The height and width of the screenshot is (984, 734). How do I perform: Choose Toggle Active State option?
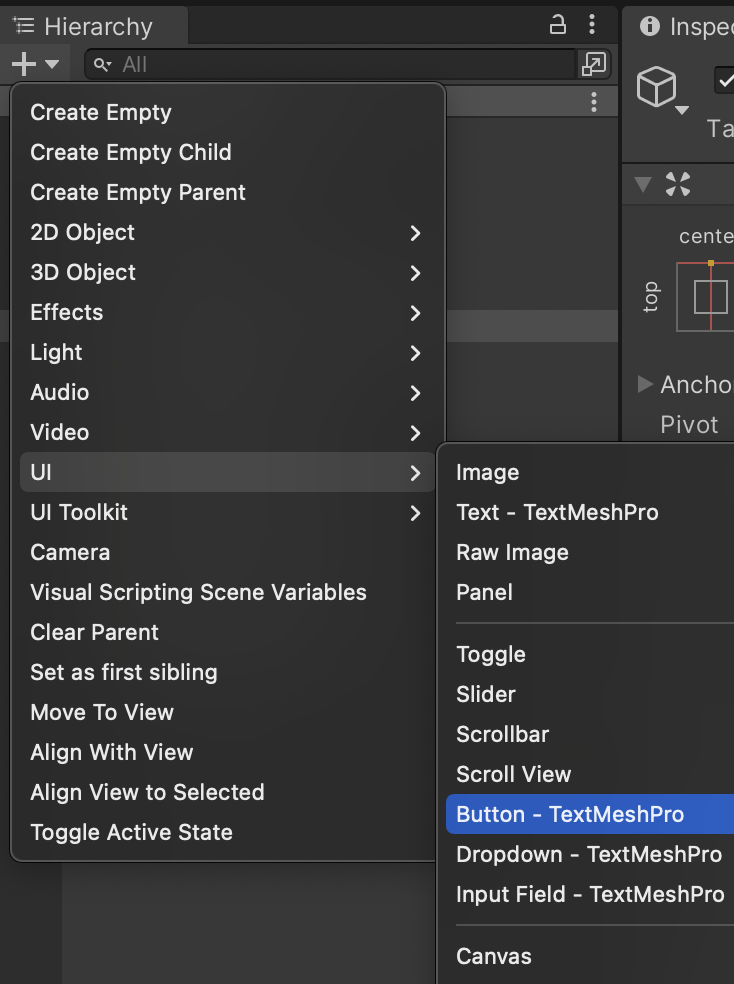[x=131, y=832]
